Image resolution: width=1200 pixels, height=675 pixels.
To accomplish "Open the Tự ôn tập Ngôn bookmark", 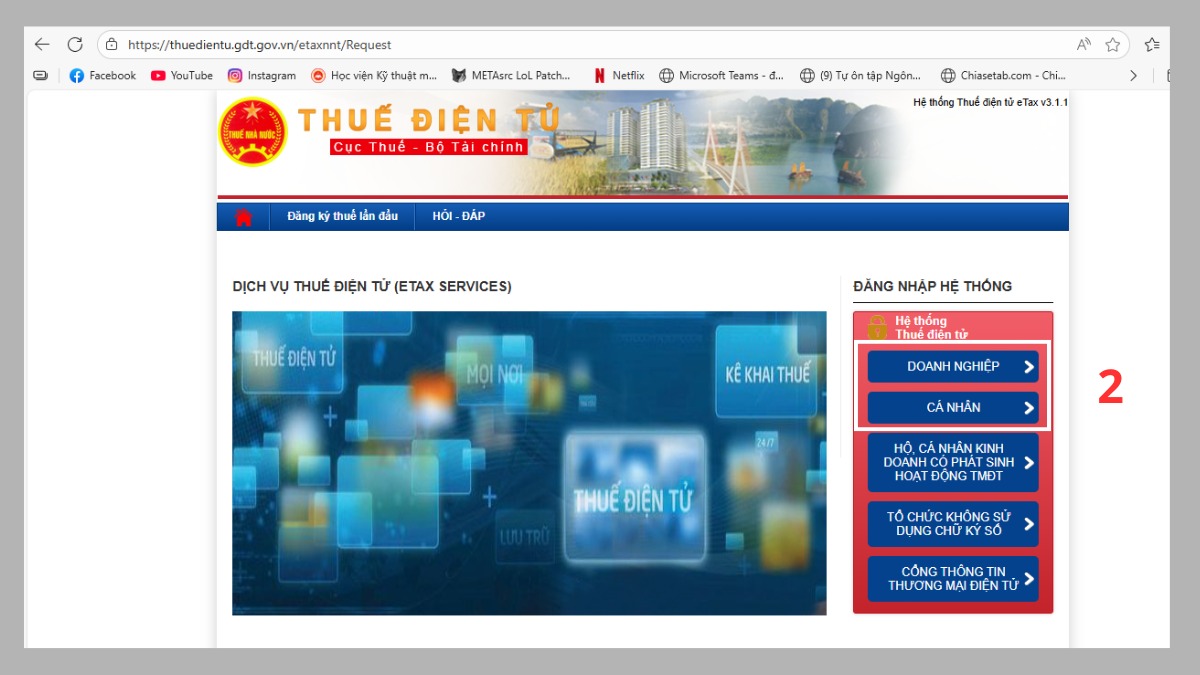I will point(862,75).
